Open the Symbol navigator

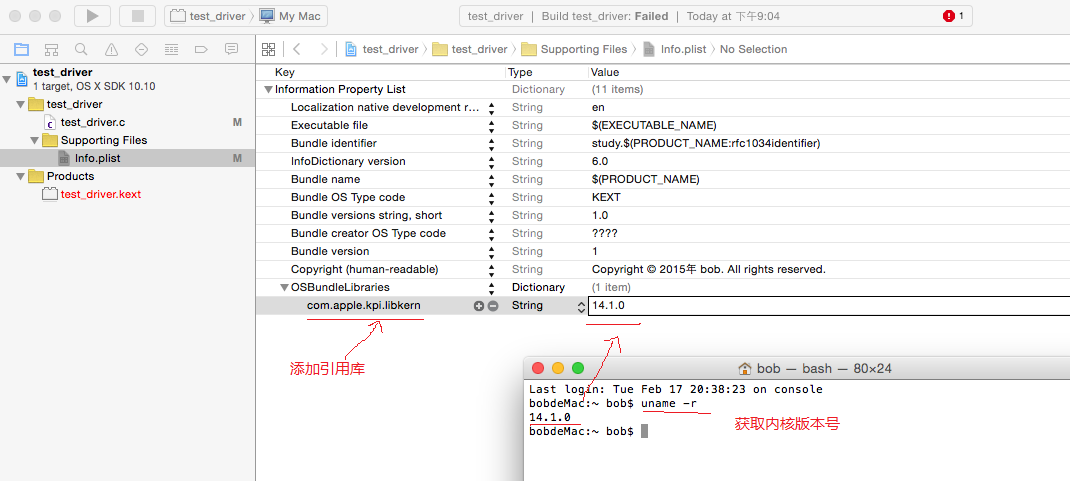[x=51, y=49]
